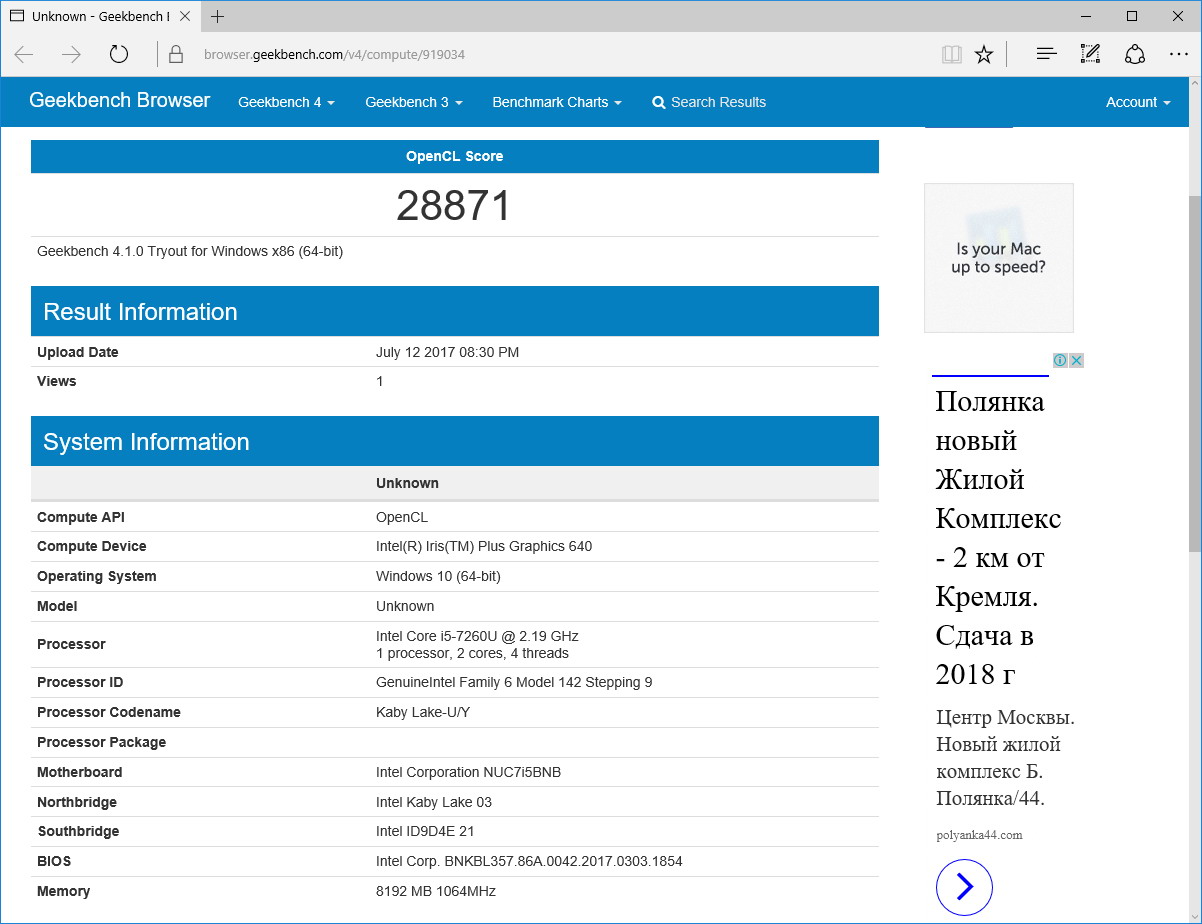Viewport: 1202px width, 924px height.
Task: Go to Geekbench Browser home link
Action: coord(120,100)
